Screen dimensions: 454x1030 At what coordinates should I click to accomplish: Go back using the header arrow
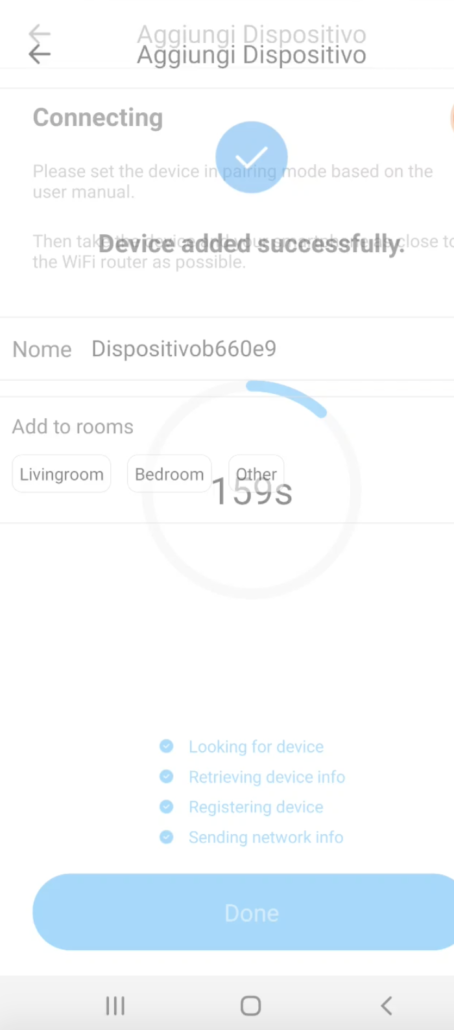click(x=39, y=53)
